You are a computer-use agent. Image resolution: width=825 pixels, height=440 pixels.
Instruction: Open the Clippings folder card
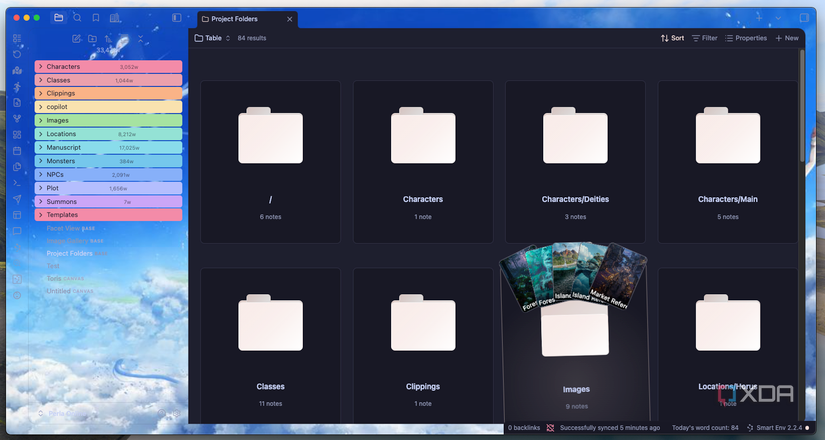[423, 345]
